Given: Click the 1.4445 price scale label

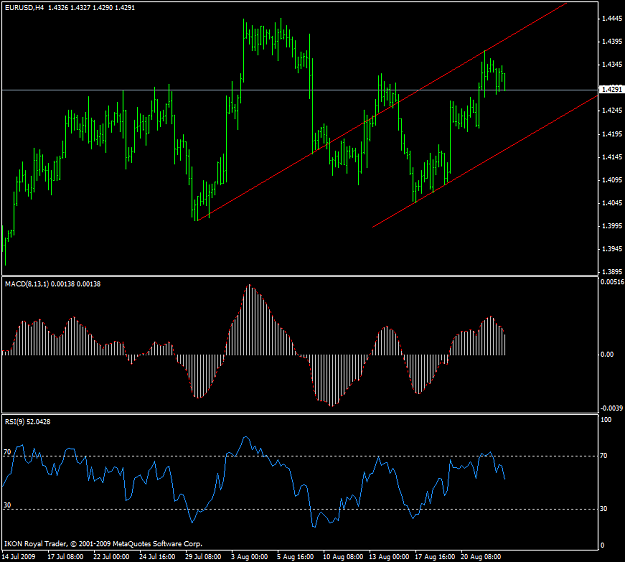Looking at the screenshot, I should (x=612, y=18).
